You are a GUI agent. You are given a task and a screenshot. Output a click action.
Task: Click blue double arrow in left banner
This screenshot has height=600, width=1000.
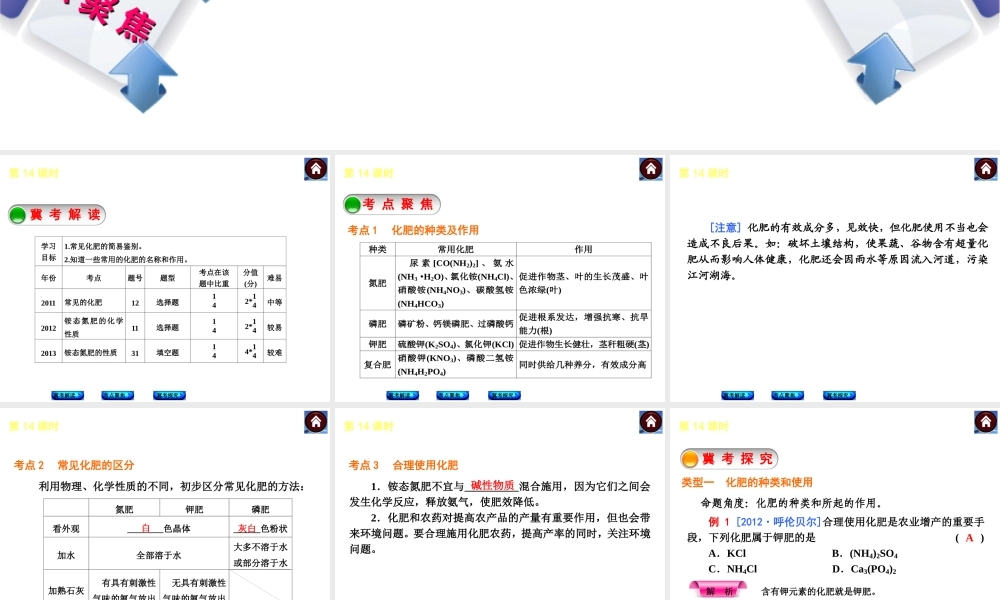click(x=143, y=77)
